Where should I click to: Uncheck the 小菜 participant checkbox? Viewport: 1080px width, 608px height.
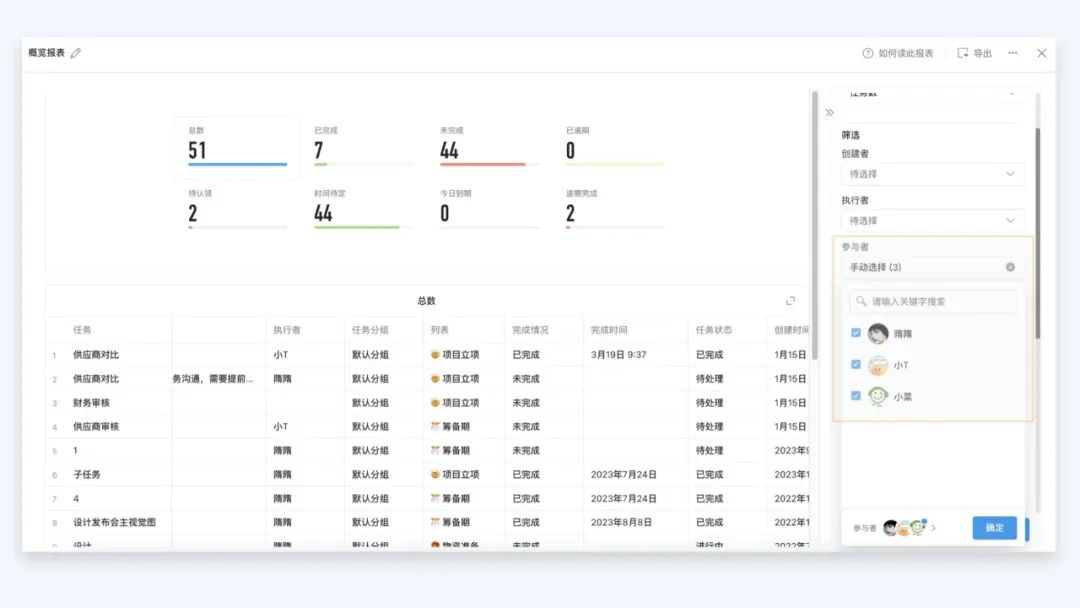(x=855, y=396)
